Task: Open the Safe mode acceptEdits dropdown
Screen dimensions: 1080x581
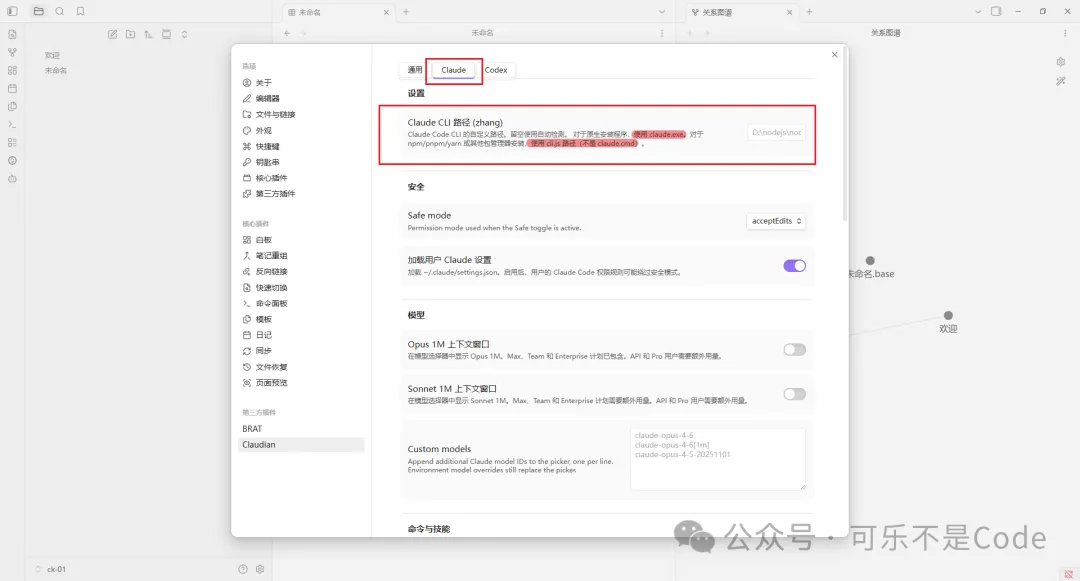Action: tap(776, 221)
